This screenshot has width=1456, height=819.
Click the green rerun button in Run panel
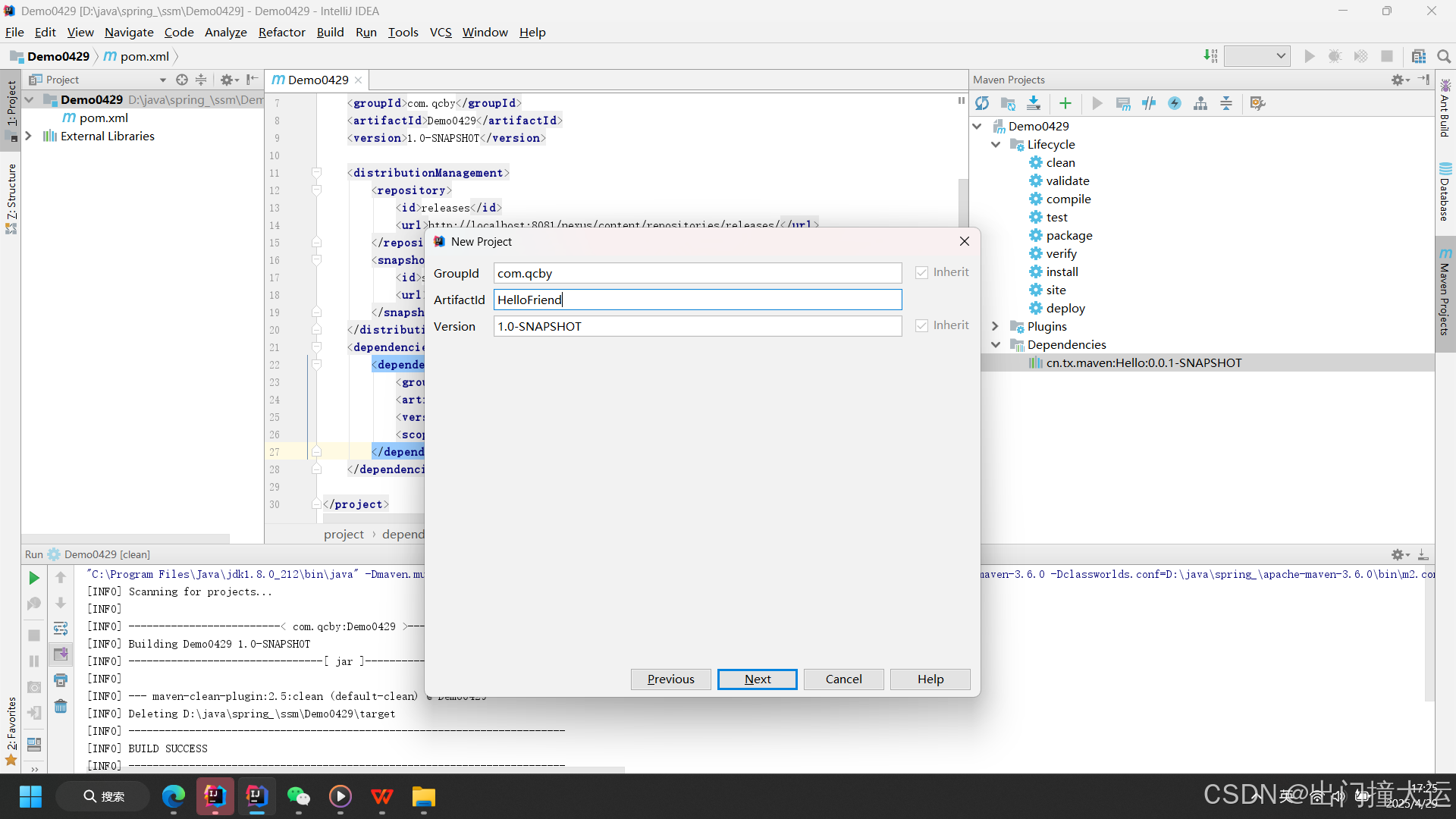34,578
